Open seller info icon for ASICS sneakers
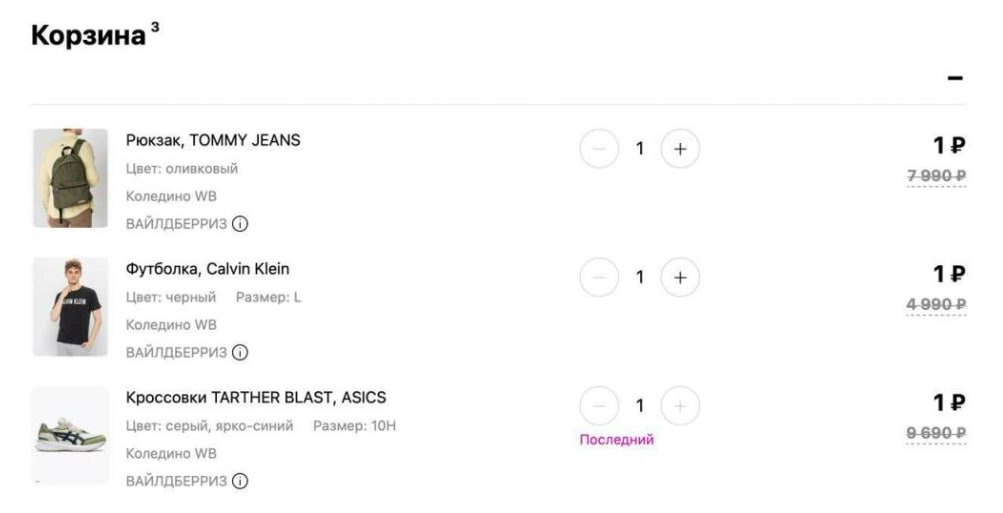This screenshot has height=513, width=1003. pos(240,481)
